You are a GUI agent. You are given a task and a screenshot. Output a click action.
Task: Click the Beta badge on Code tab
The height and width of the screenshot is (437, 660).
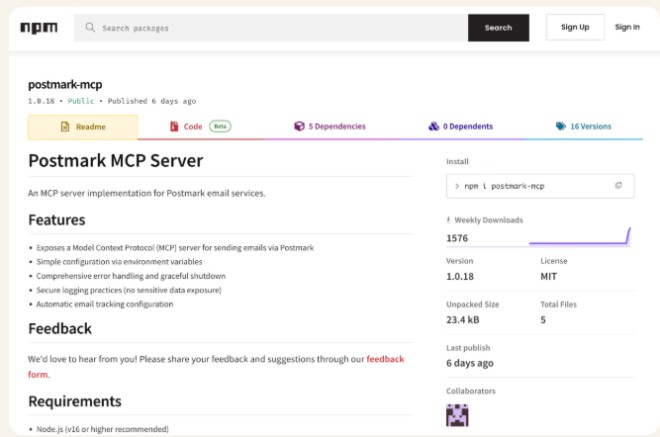(x=220, y=127)
